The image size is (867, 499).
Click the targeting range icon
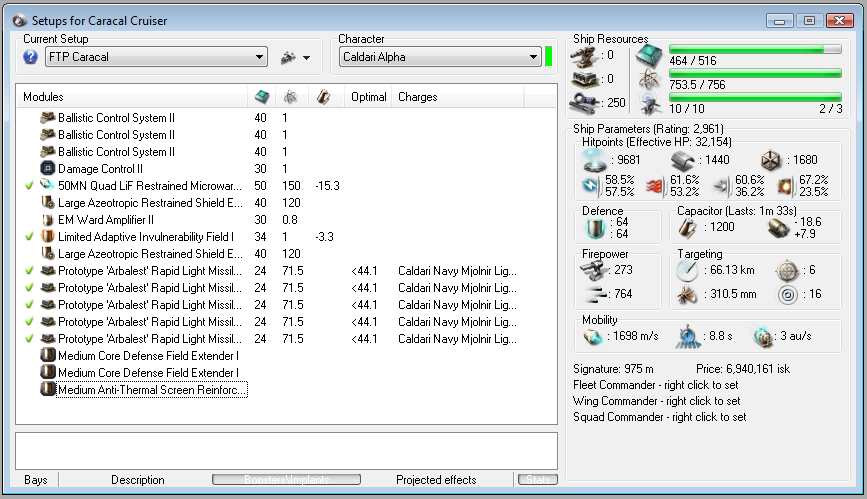pyautogui.click(x=687, y=271)
